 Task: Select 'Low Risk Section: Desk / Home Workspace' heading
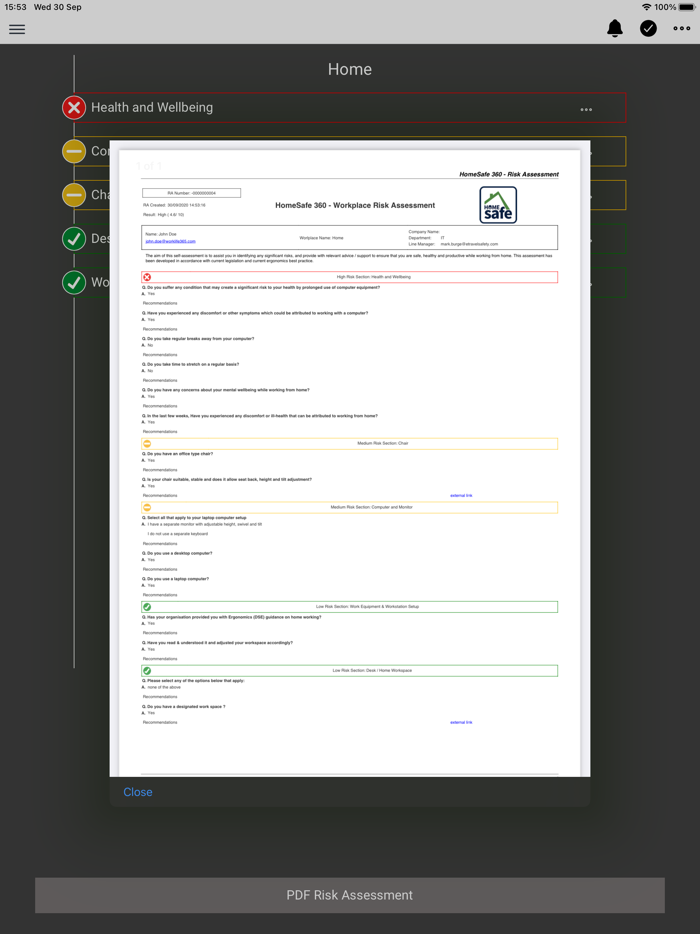[x=372, y=671]
